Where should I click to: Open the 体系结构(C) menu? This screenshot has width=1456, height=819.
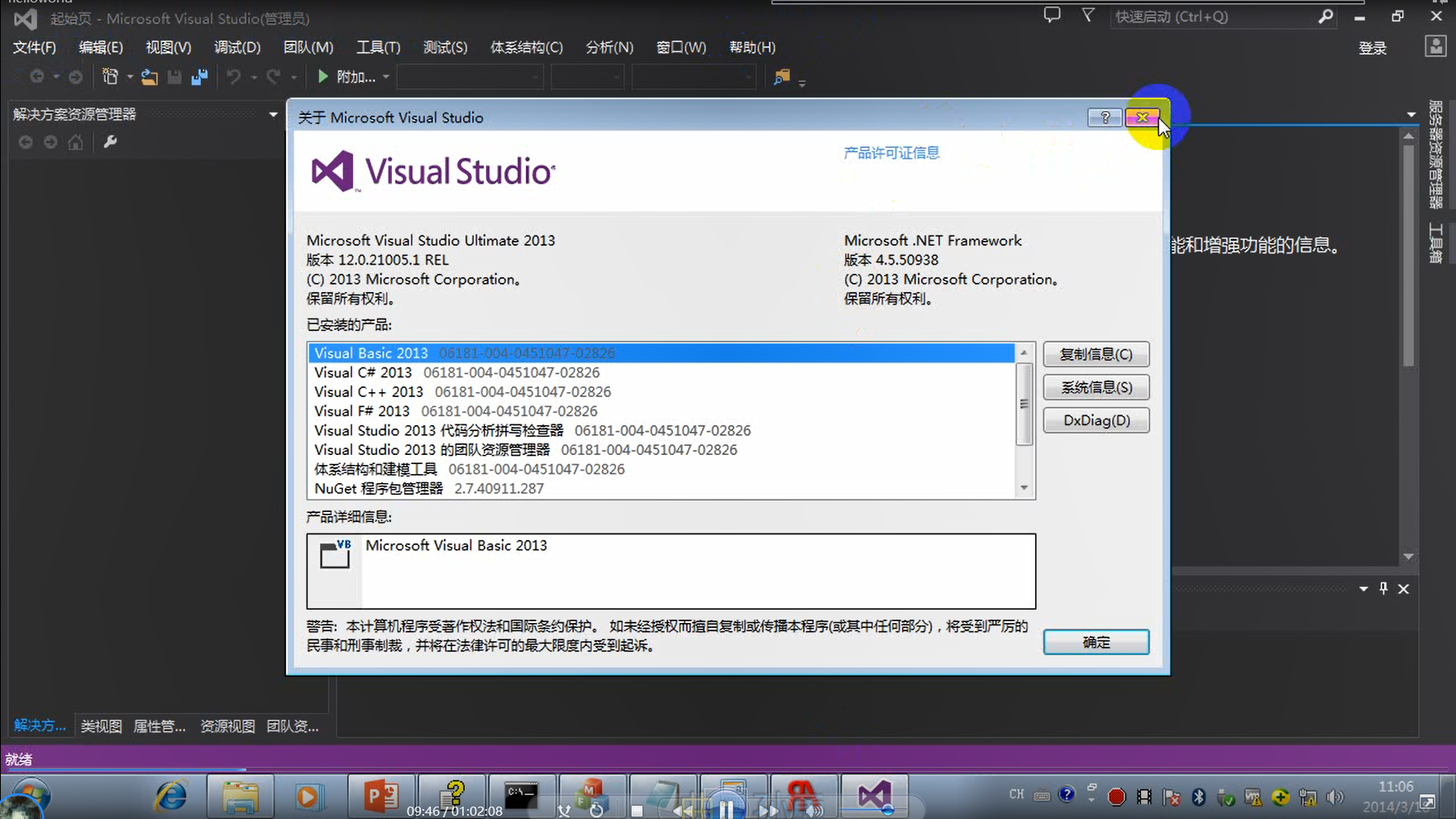pos(527,47)
